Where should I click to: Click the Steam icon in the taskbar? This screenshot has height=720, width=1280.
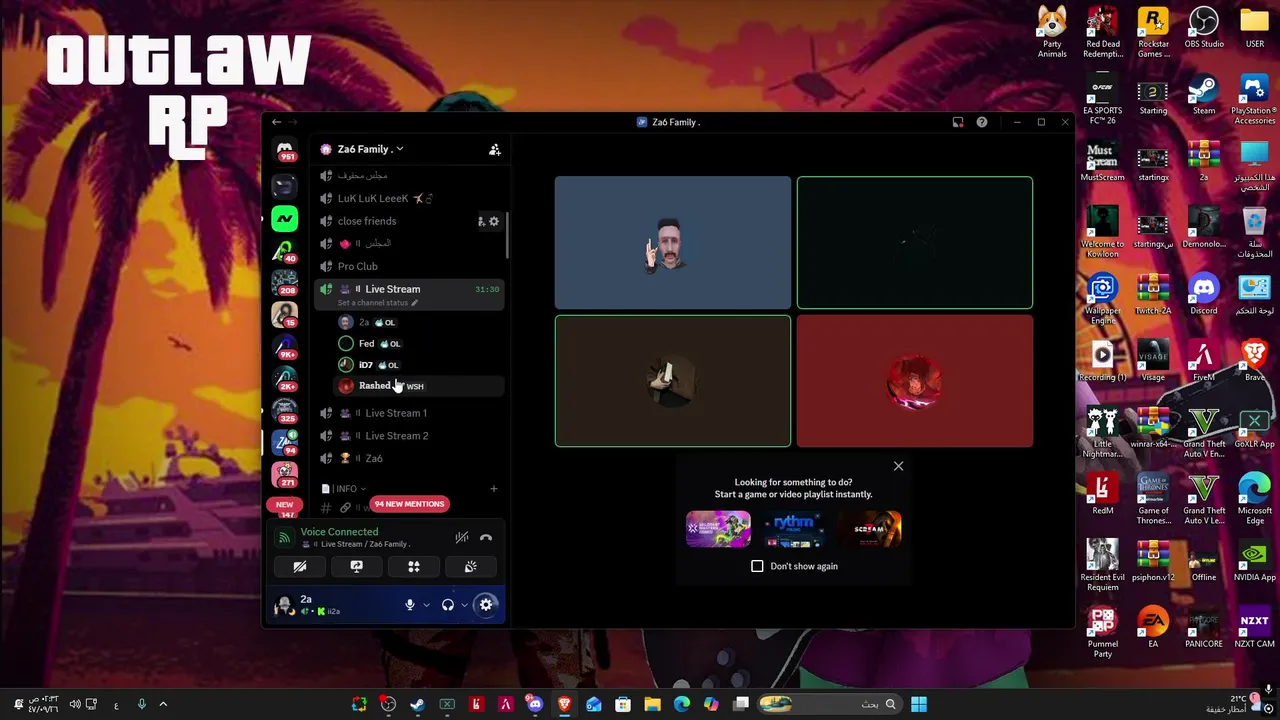pyautogui.click(x=417, y=704)
